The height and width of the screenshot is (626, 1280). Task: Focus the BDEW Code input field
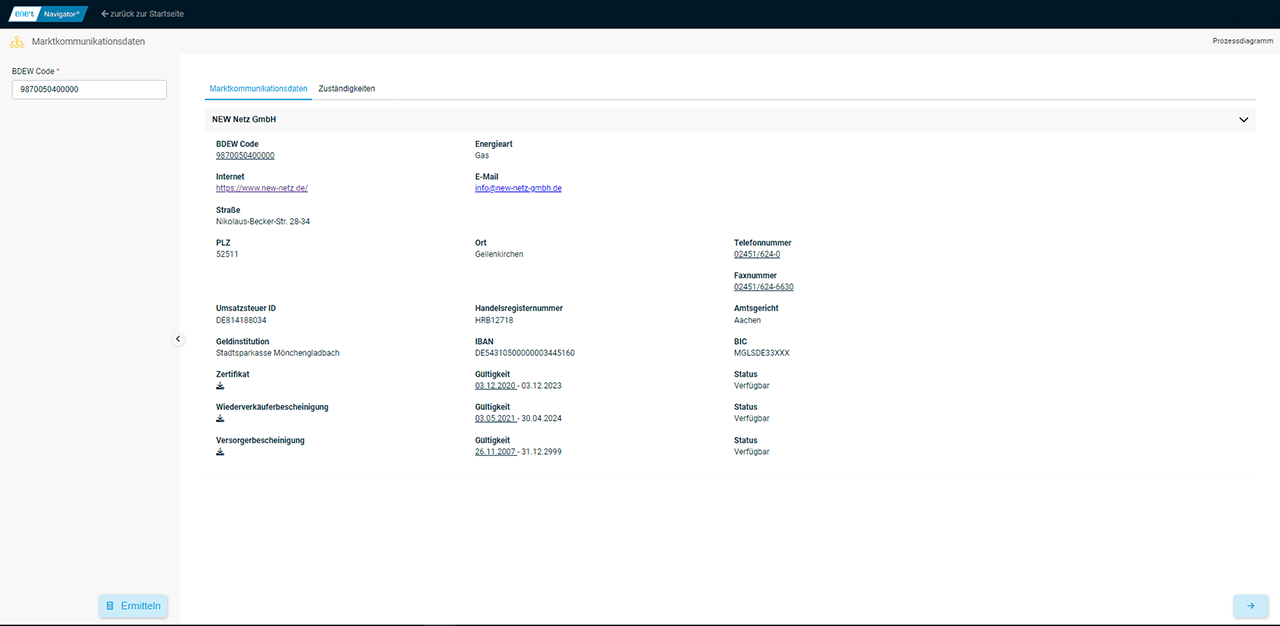(89, 89)
